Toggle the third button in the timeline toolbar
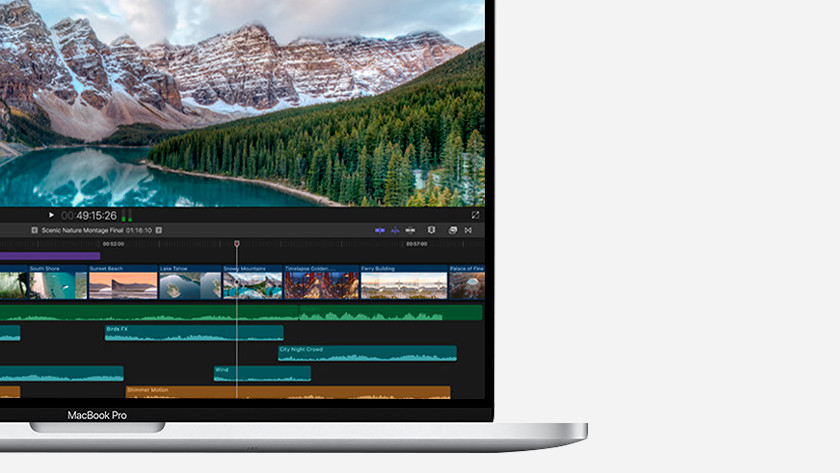 coord(410,230)
